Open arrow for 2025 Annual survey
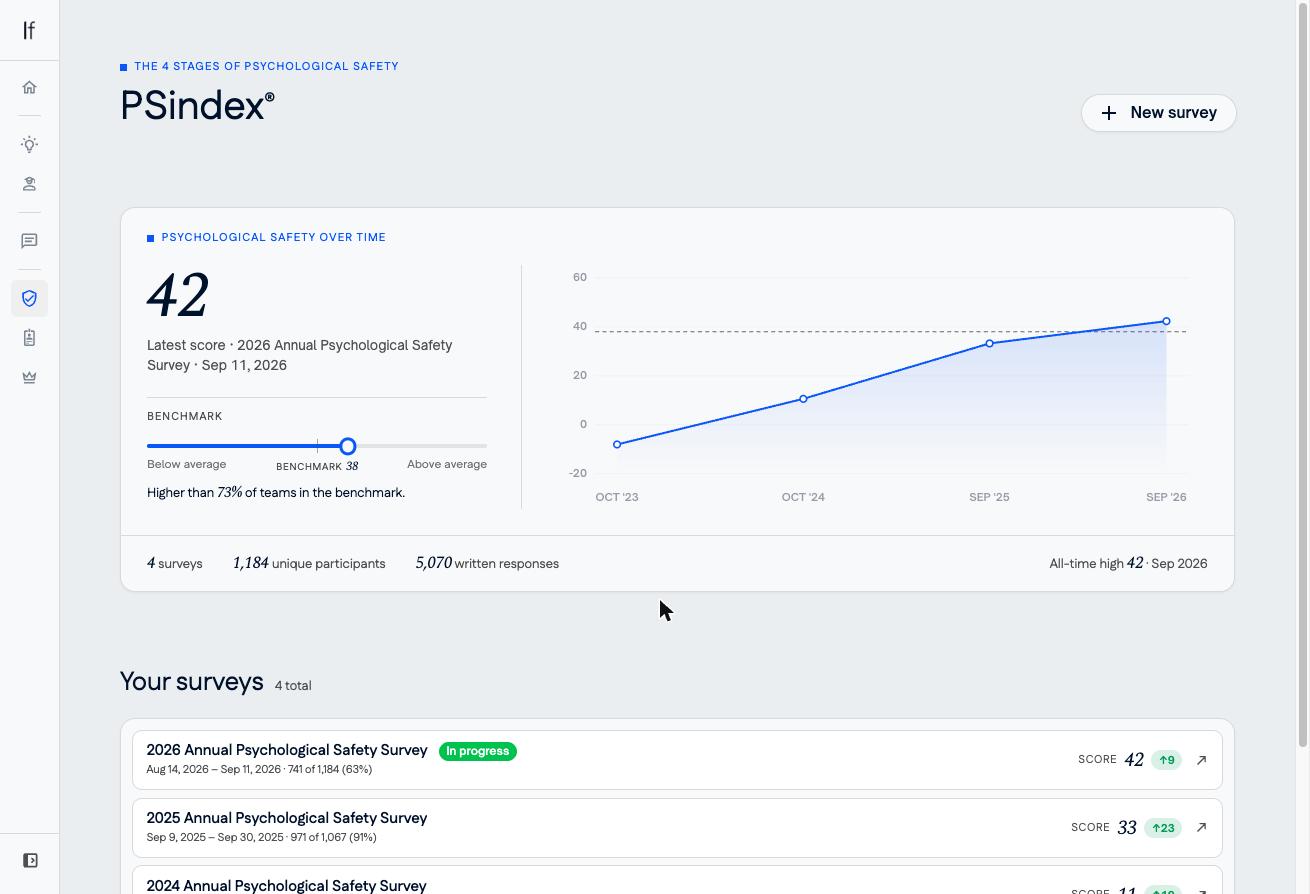The image size is (1310, 894). [x=1201, y=828]
